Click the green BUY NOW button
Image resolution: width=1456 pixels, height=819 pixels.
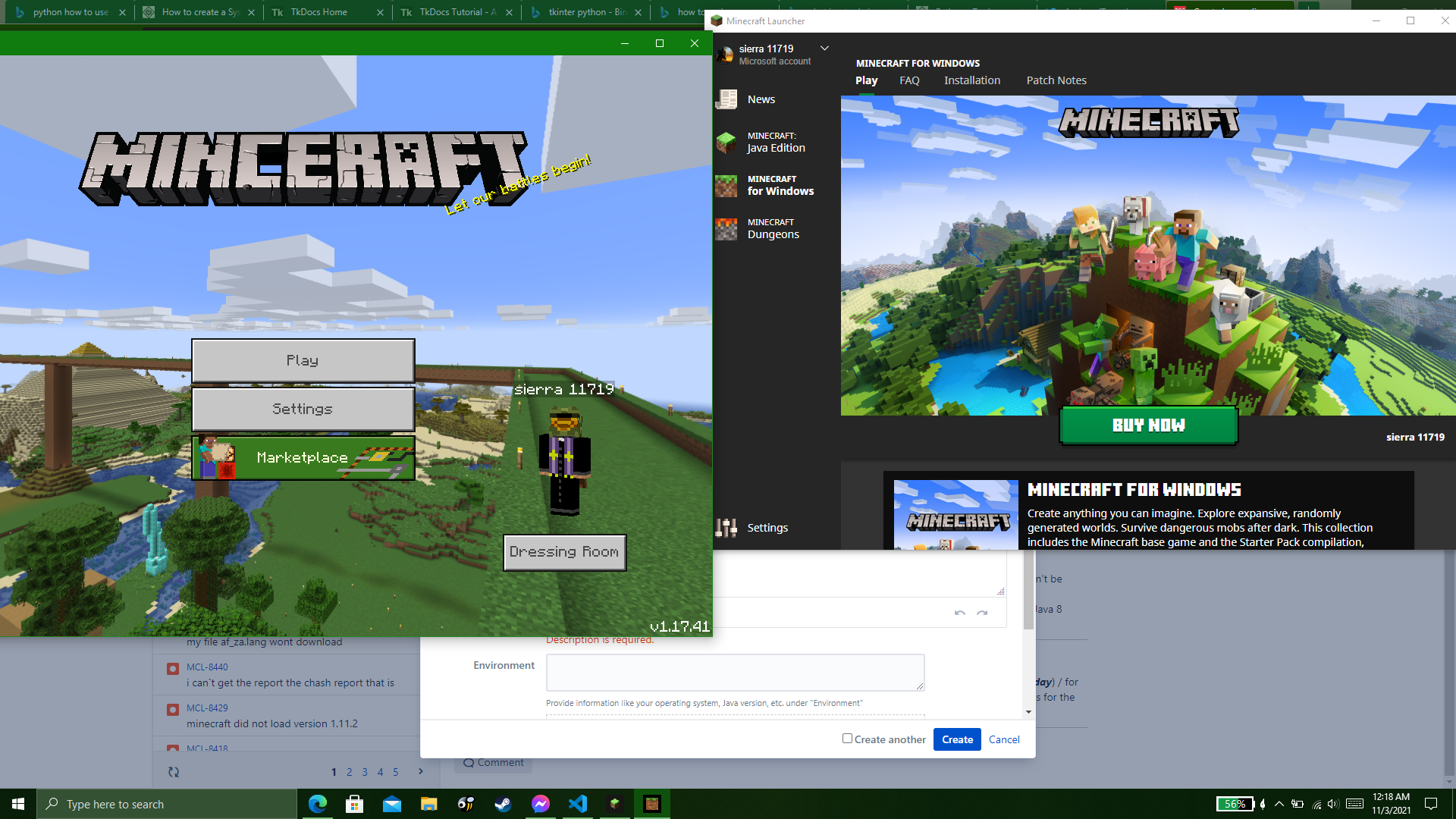[x=1148, y=425]
